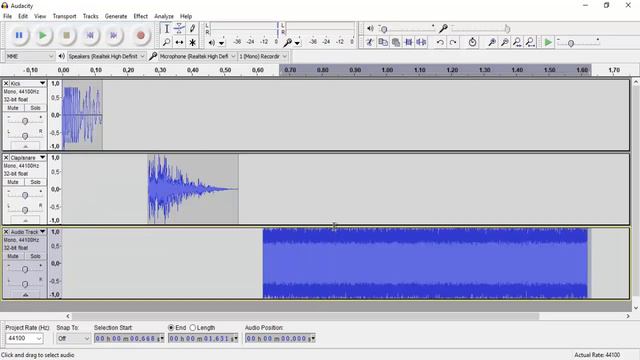Open recording meter dropdown arrow
This screenshot has height=360, width=640.
coord(297,42)
